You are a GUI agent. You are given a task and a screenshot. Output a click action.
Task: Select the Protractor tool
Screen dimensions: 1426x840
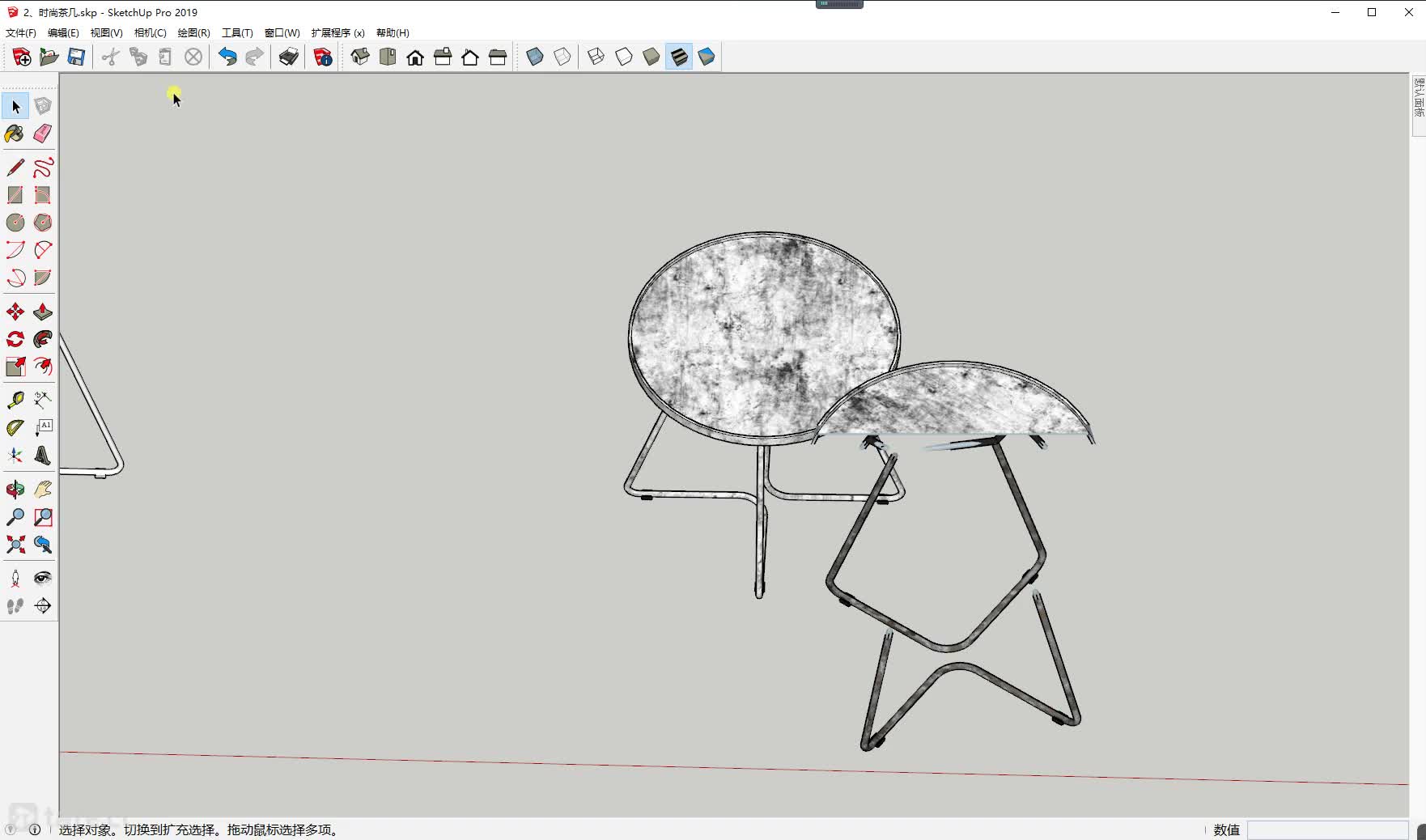[x=15, y=427]
